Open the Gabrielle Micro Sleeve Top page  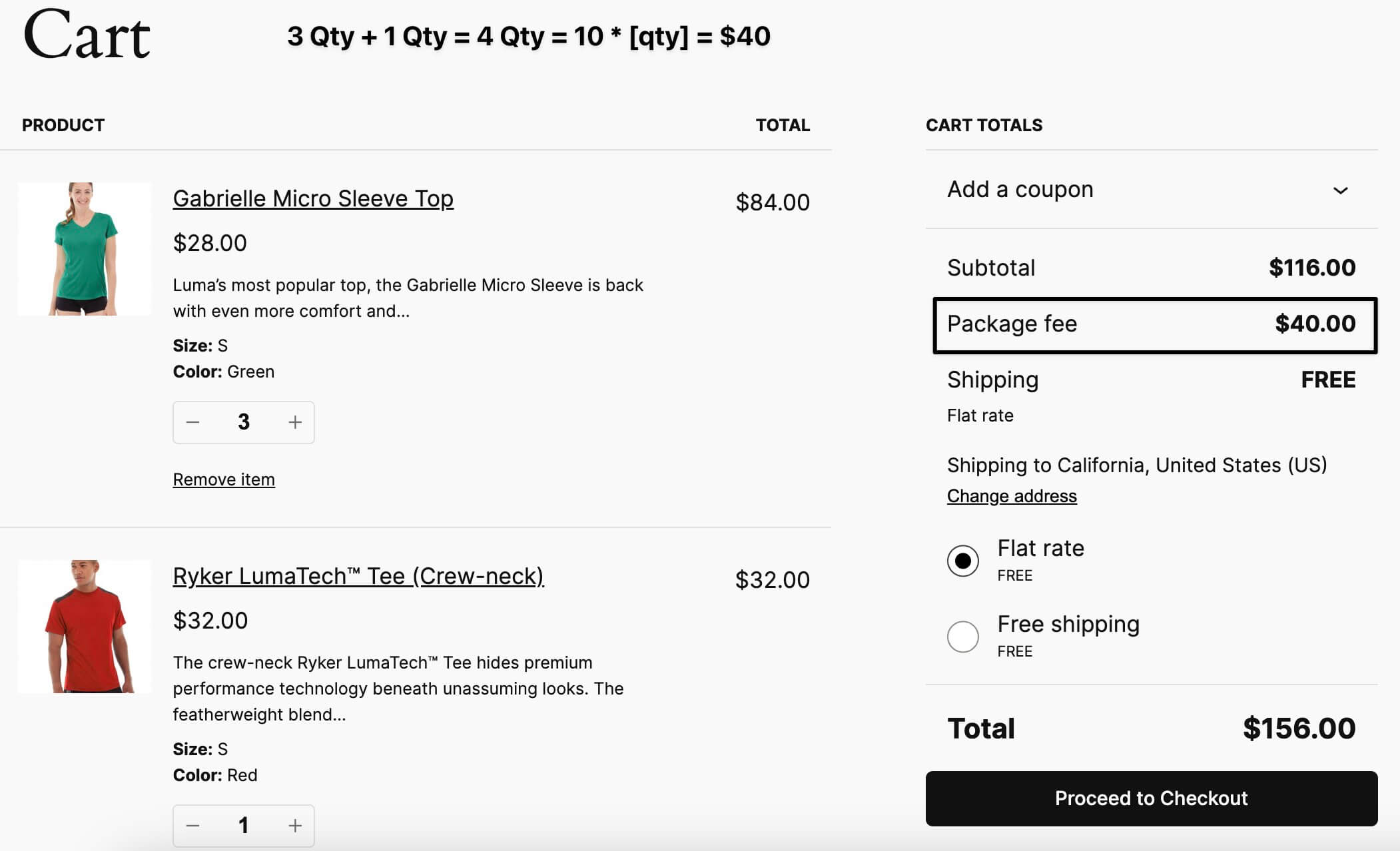click(x=313, y=198)
